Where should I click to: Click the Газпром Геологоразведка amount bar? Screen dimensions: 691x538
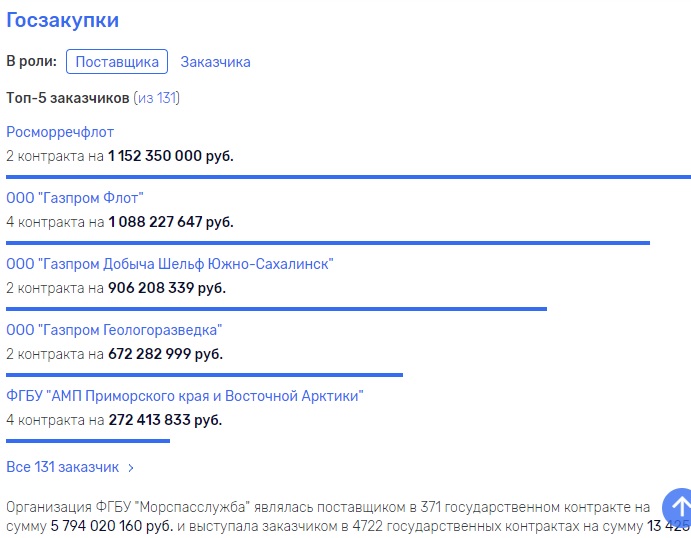pos(204,375)
